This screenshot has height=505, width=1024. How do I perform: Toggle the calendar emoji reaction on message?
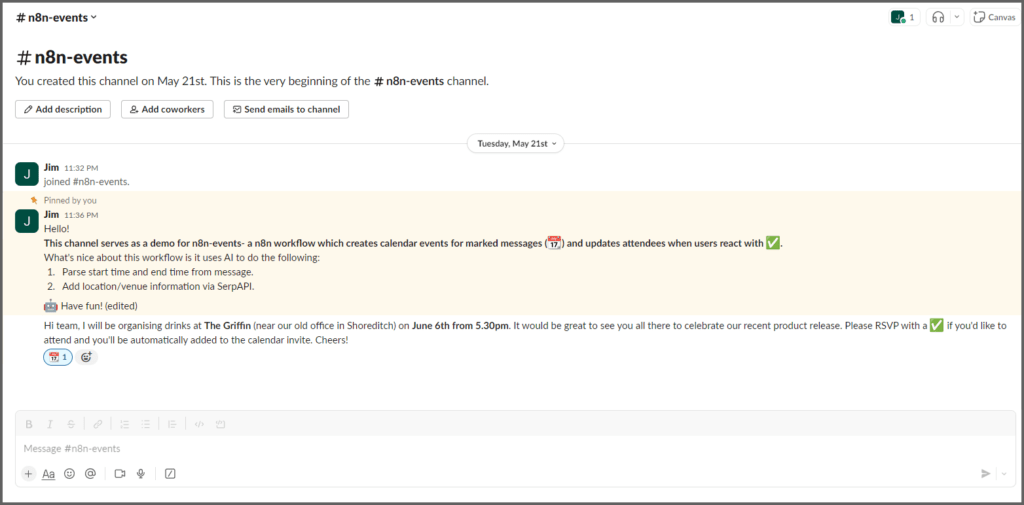(58, 357)
